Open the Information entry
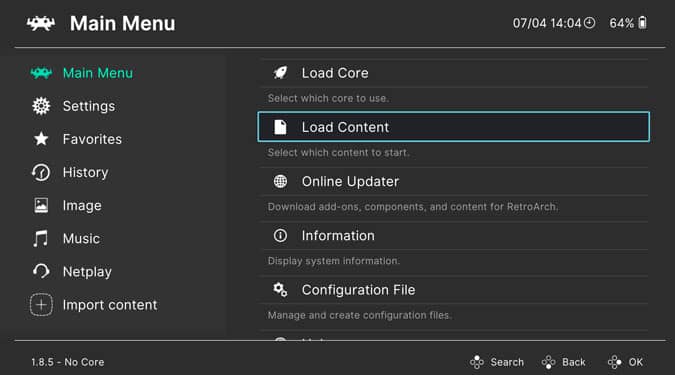The width and height of the screenshot is (675, 375). pyautogui.click(x=454, y=236)
